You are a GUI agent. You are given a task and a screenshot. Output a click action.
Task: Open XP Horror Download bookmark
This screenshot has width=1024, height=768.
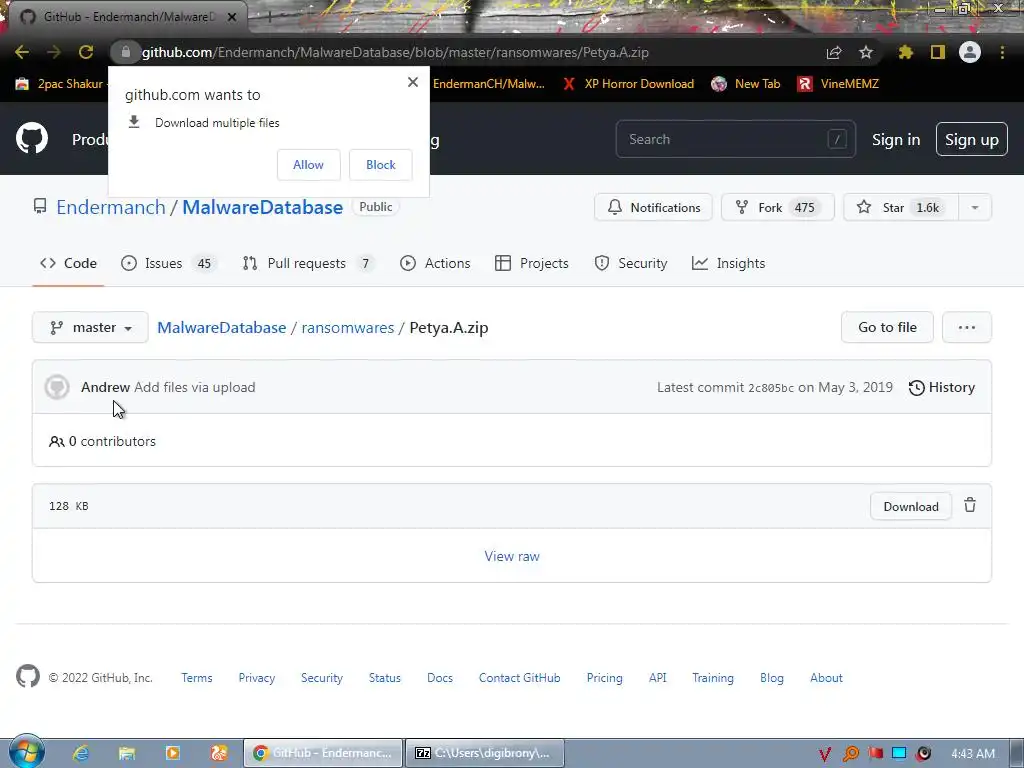[629, 84]
